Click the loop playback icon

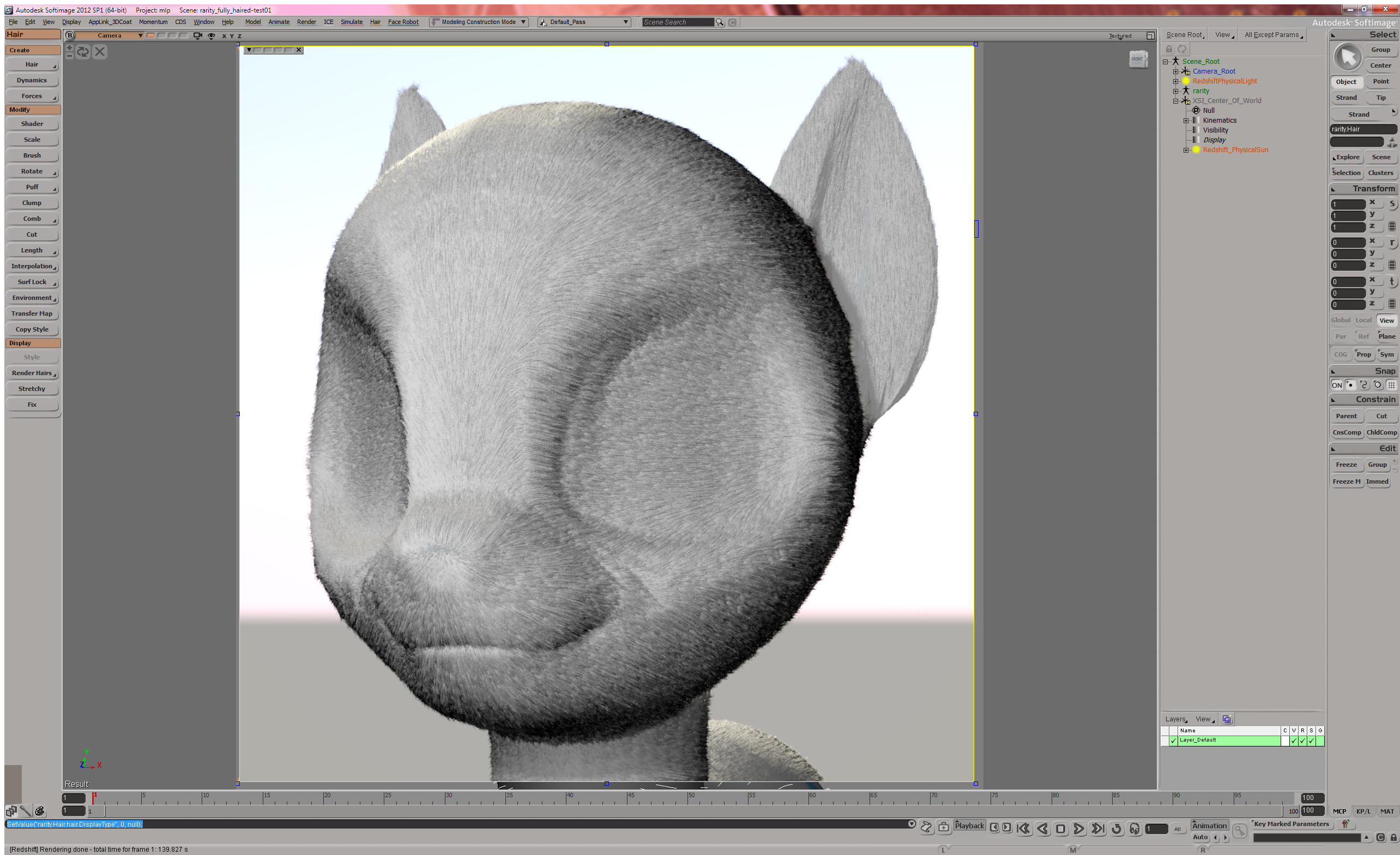[1116, 828]
